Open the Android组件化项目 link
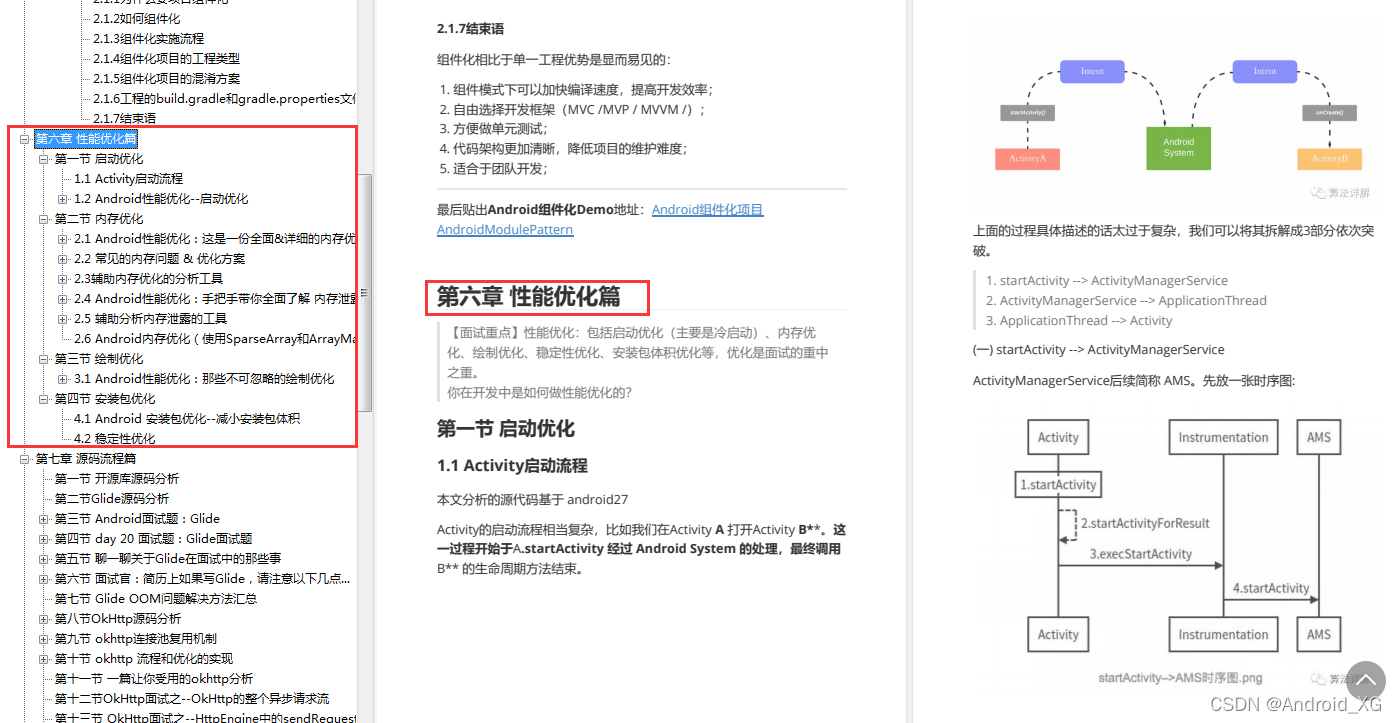Viewport: 1396px width, 723px height. (x=707, y=209)
